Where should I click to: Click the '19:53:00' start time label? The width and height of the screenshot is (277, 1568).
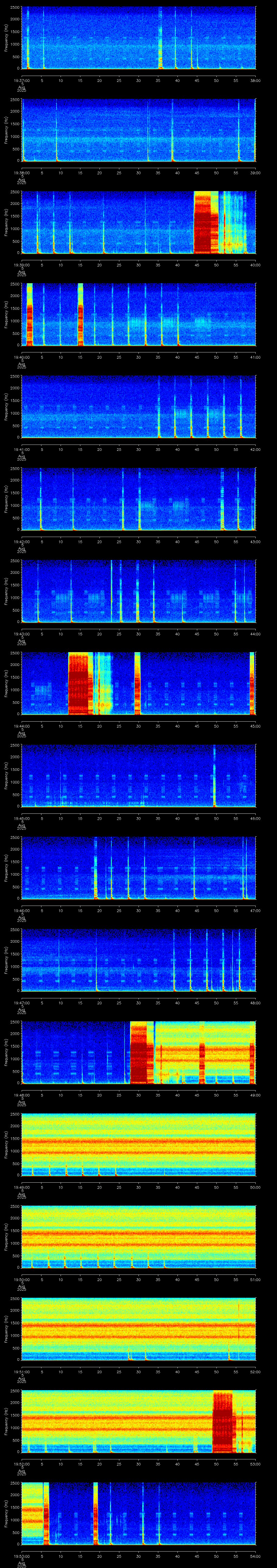[21, 1556]
